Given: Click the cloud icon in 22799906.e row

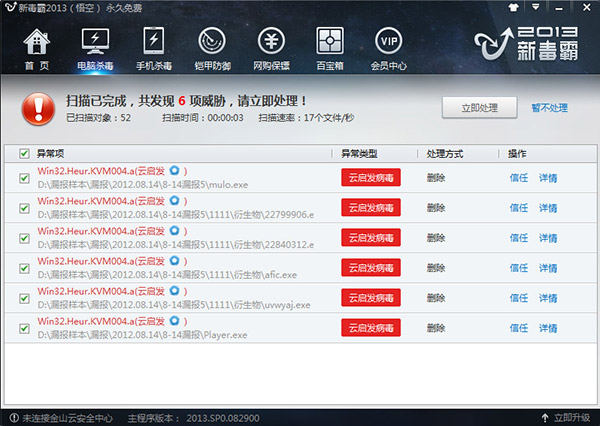Looking at the screenshot, I should tap(174, 200).
